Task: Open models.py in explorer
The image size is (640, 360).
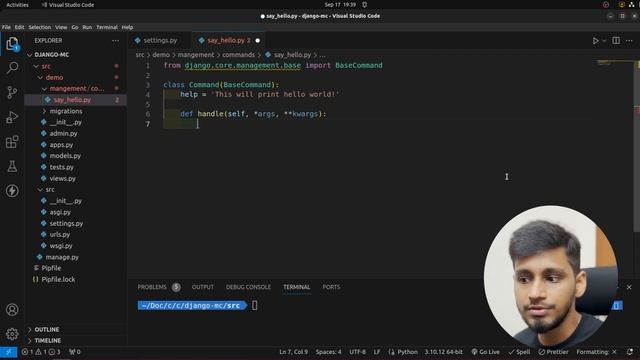Action: pyautogui.click(x=76, y=156)
